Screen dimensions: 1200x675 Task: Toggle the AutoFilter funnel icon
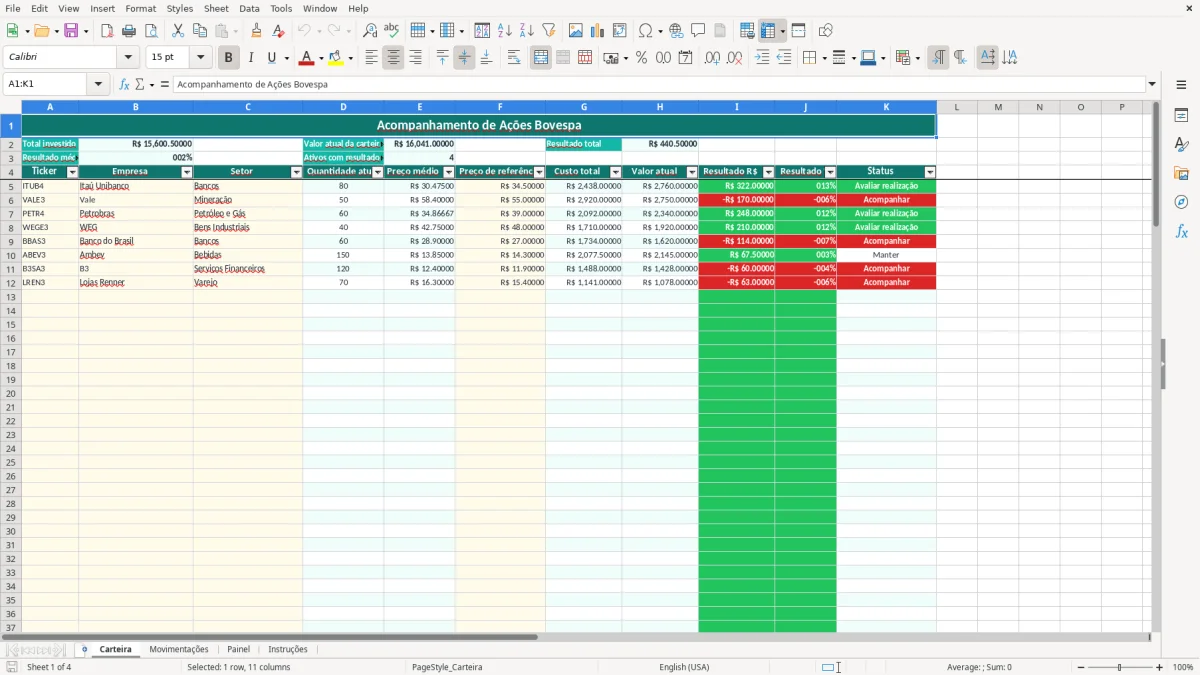548,31
